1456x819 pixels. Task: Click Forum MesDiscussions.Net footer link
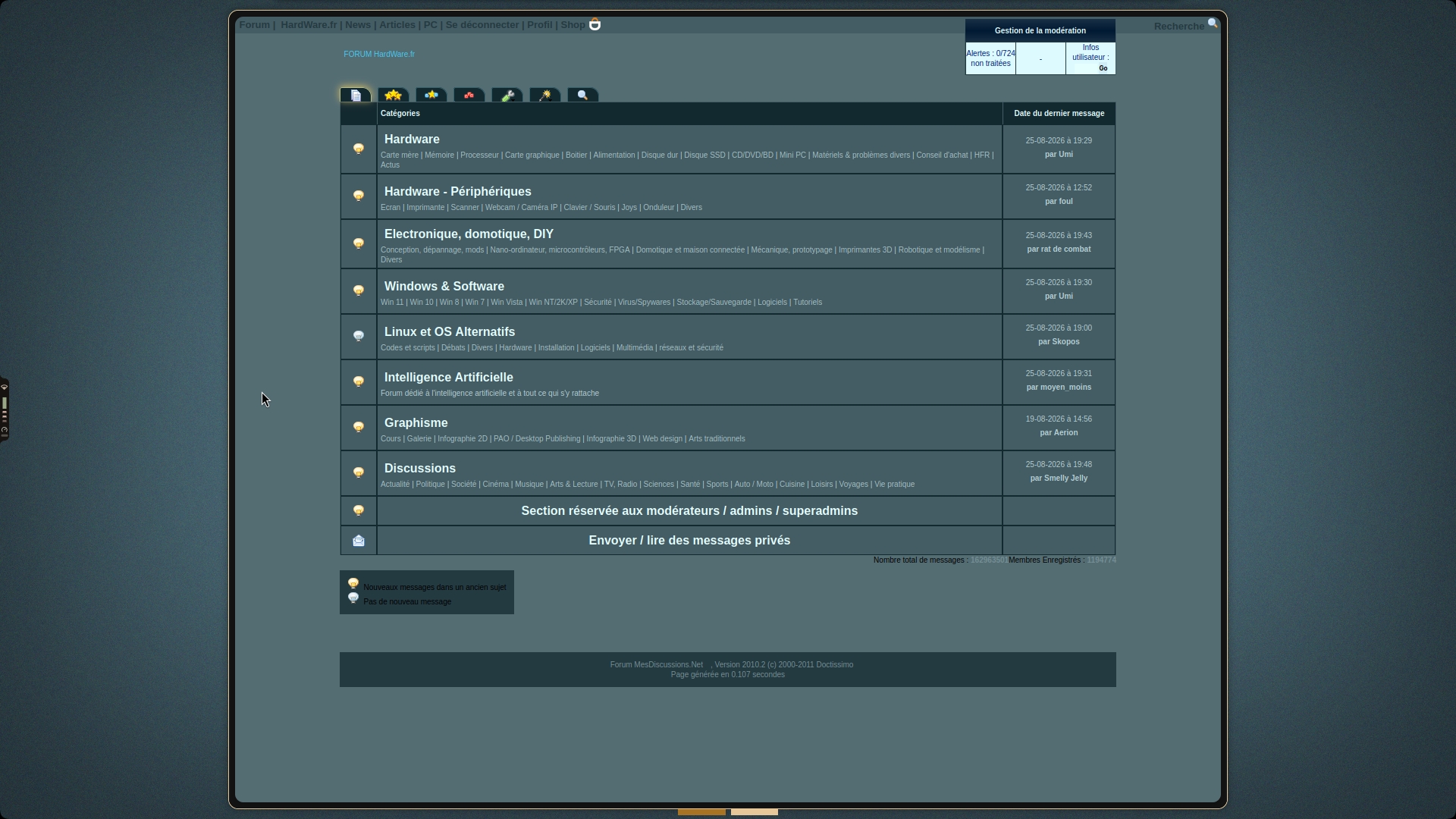(657, 665)
